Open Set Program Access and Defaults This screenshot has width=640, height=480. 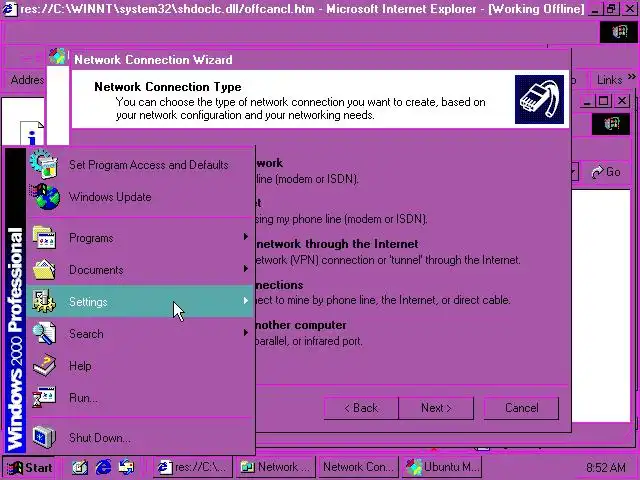pyautogui.click(x=140, y=165)
